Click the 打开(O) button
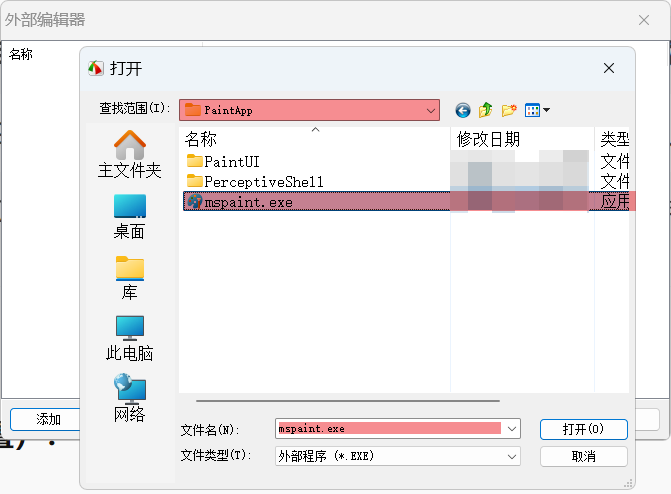Image resolution: width=671 pixels, height=494 pixels. coord(584,429)
